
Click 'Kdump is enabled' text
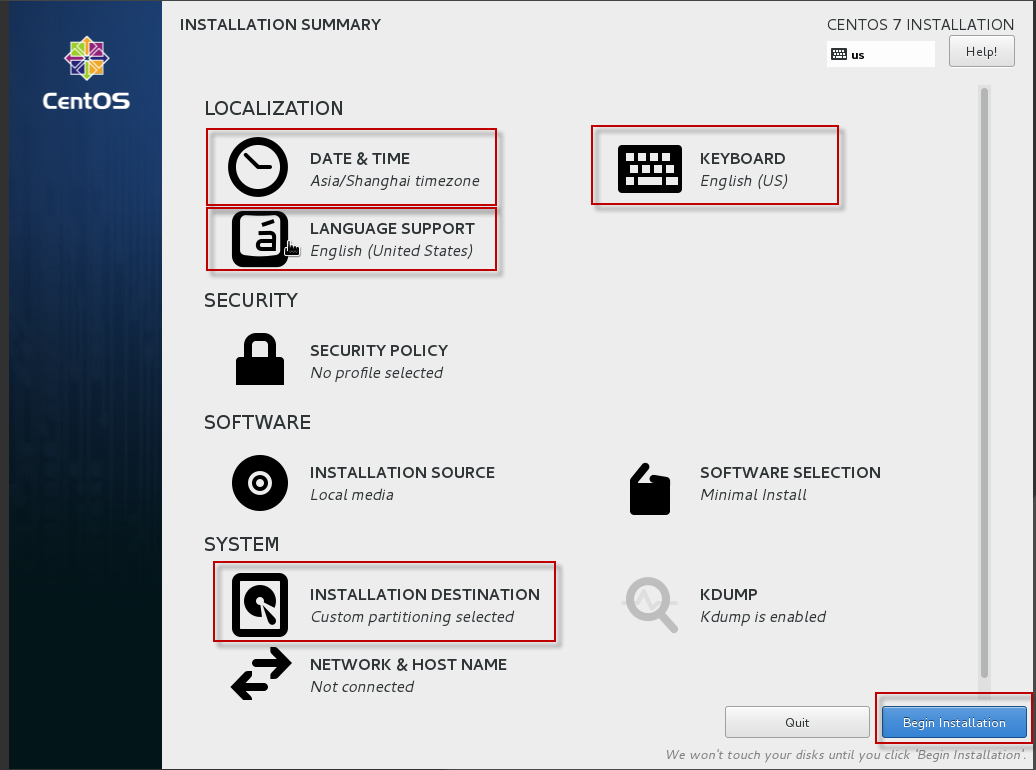pos(762,617)
